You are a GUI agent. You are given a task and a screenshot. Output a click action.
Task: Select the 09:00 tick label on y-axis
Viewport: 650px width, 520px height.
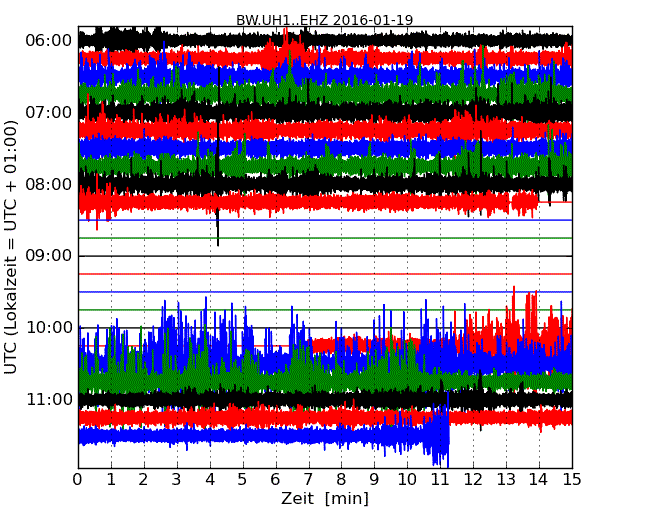[x=48, y=255]
